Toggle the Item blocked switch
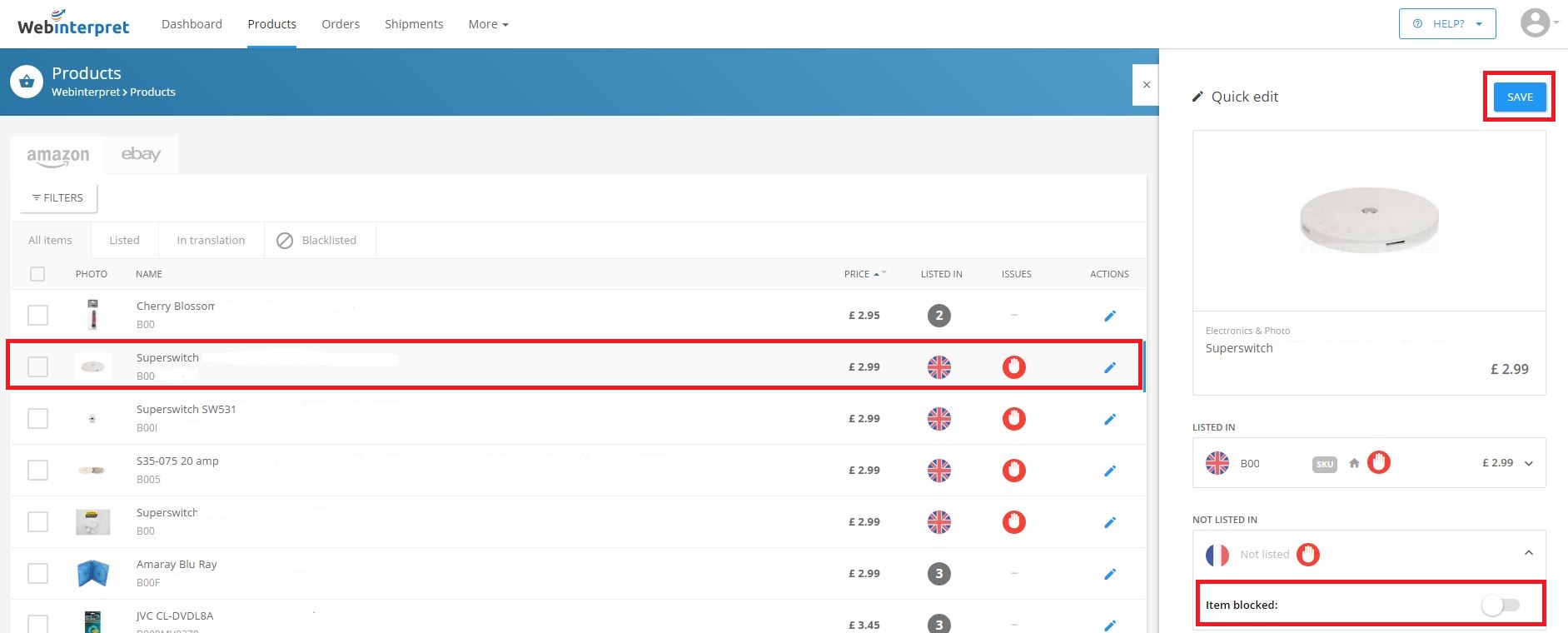This screenshot has width=1568, height=633. coord(1501,606)
